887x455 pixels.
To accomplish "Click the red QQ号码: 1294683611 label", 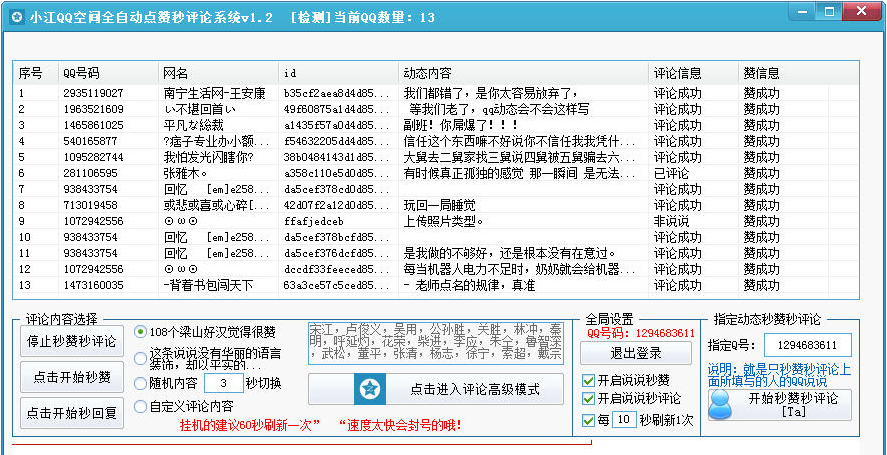I will coord(641,332).
